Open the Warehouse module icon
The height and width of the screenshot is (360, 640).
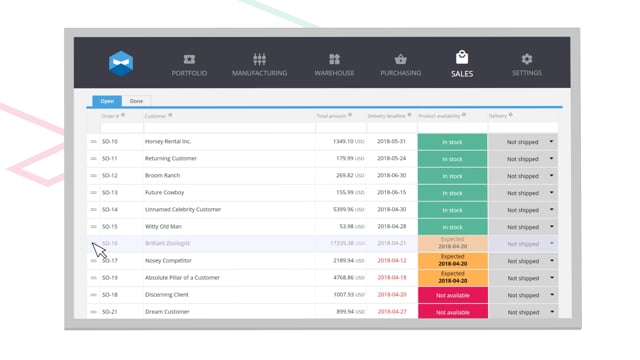pos(334,59)
